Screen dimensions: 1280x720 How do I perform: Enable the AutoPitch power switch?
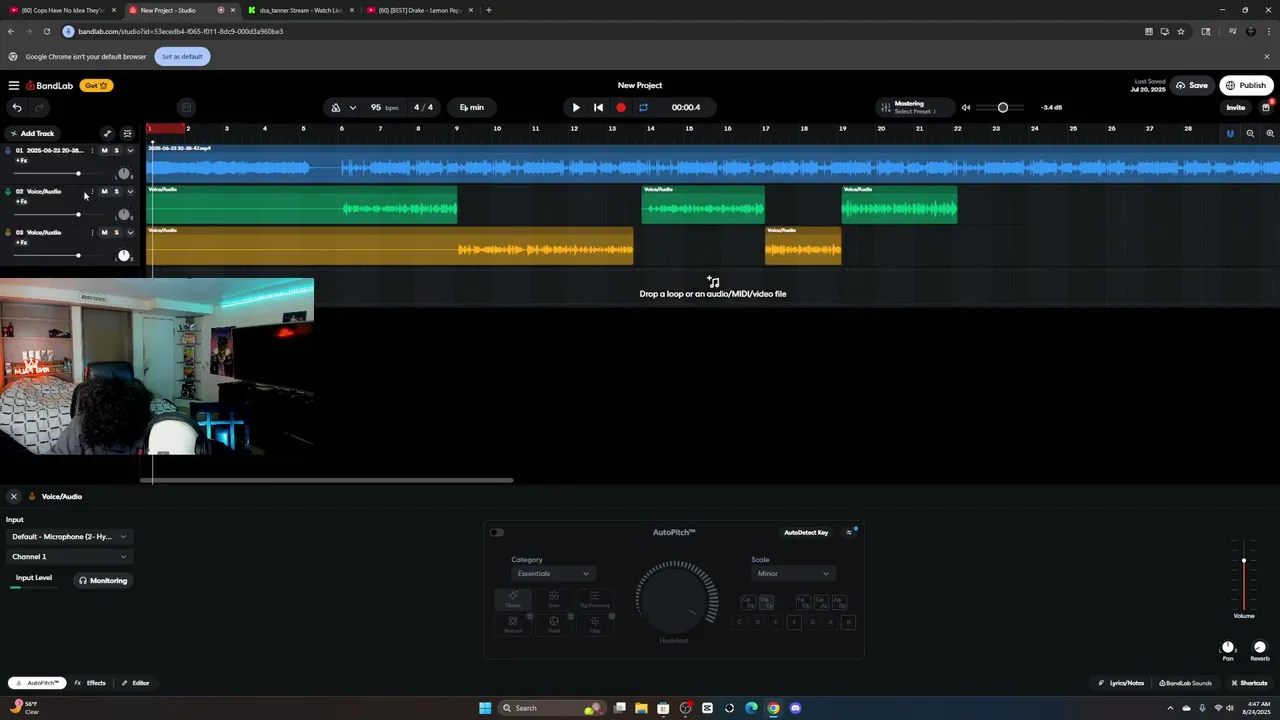497,532
